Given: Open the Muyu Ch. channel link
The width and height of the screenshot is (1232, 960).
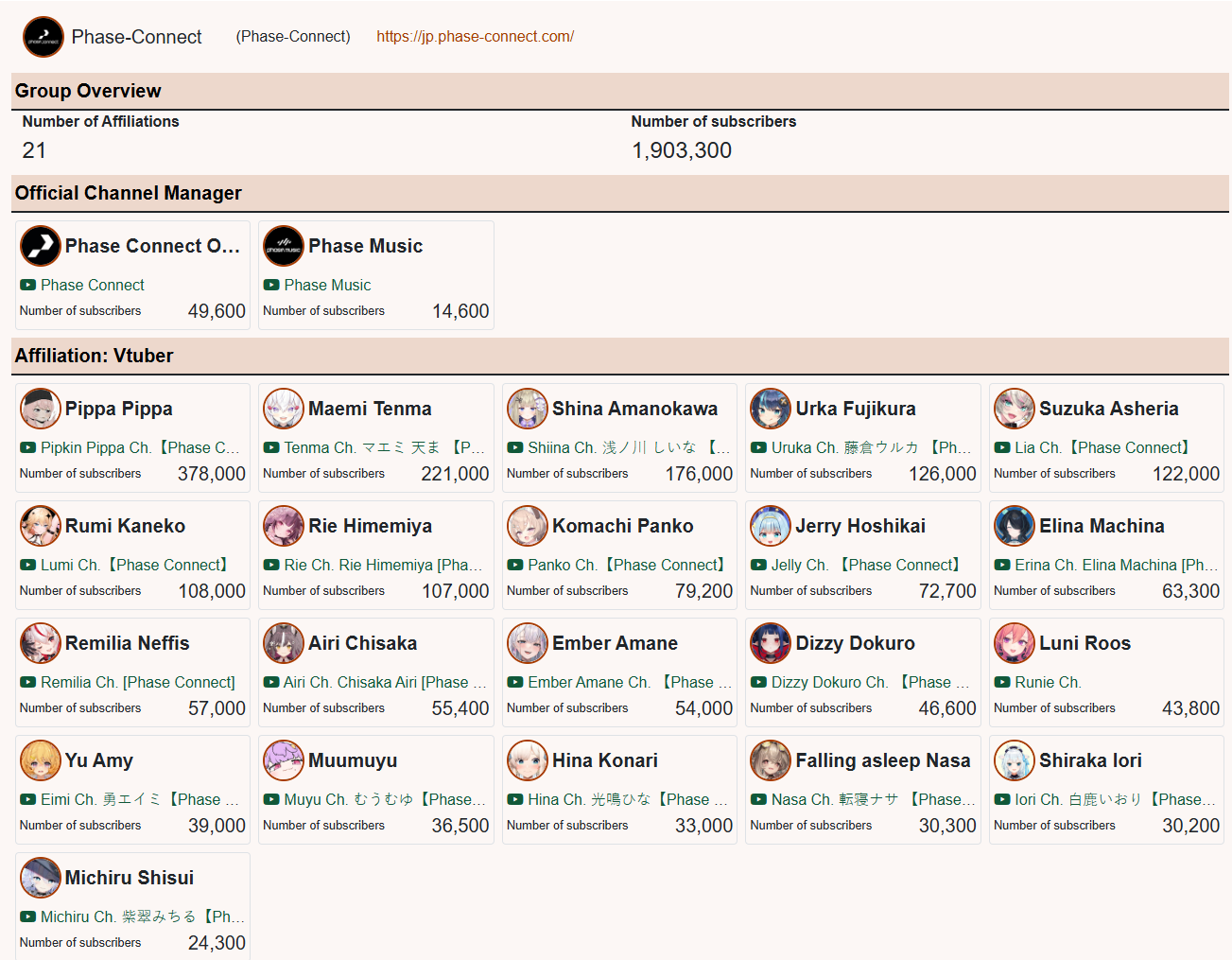Looking at the screenshot, I should (385, 799).
